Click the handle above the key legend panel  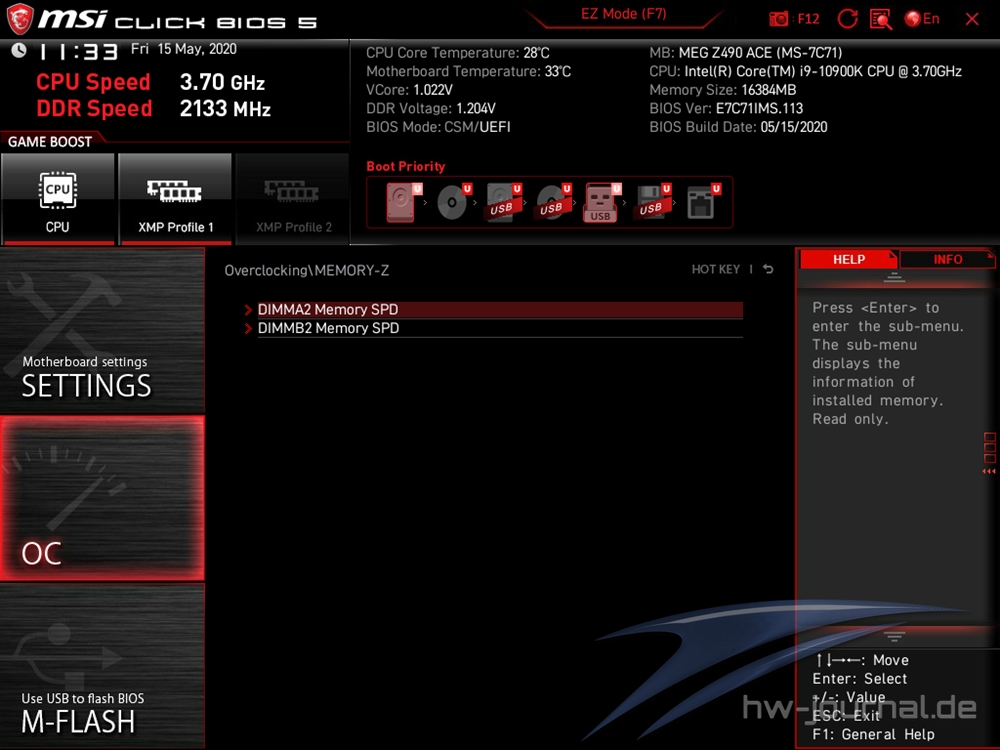(894, 636)
